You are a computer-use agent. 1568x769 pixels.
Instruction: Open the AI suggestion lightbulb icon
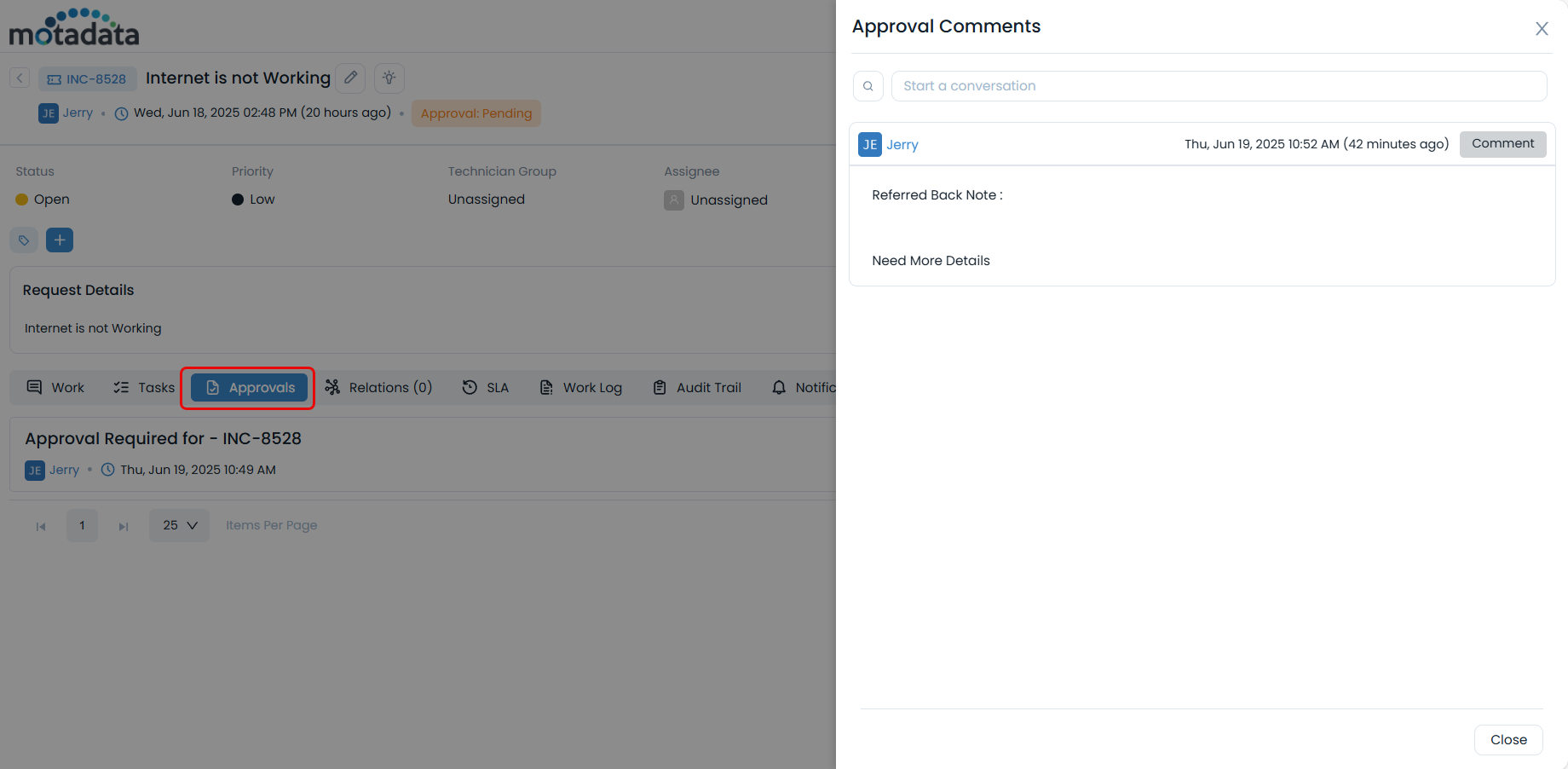pos(389,78)
